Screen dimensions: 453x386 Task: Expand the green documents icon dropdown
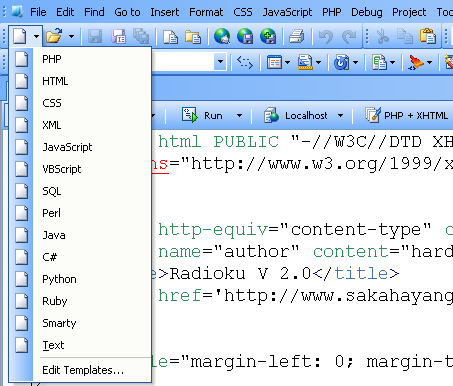click(392, 62)
